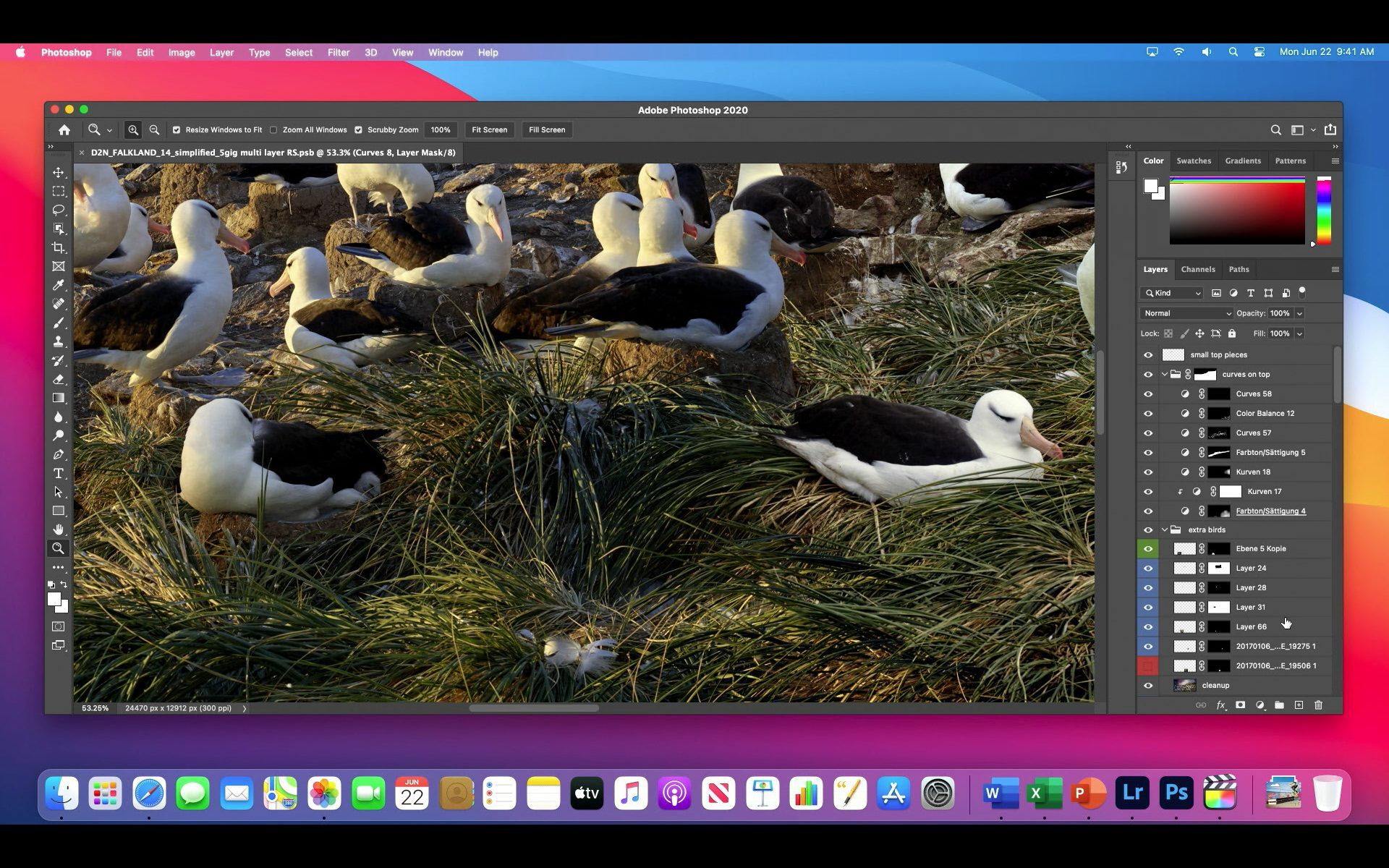Switch to the Channels tab
The image size is (1389, 868).
pos(1197,269)
